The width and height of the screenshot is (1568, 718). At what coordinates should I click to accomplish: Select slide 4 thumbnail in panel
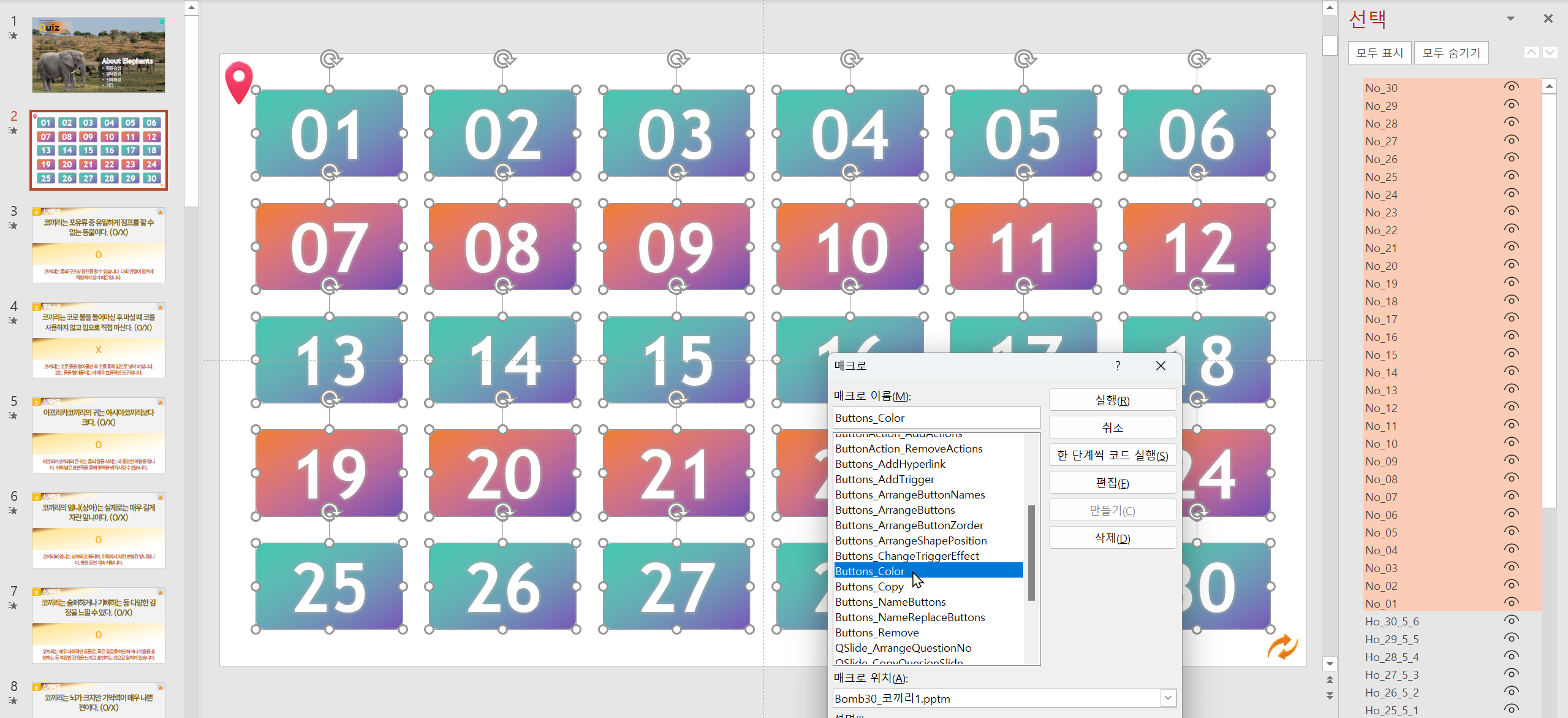click(99, 340)
